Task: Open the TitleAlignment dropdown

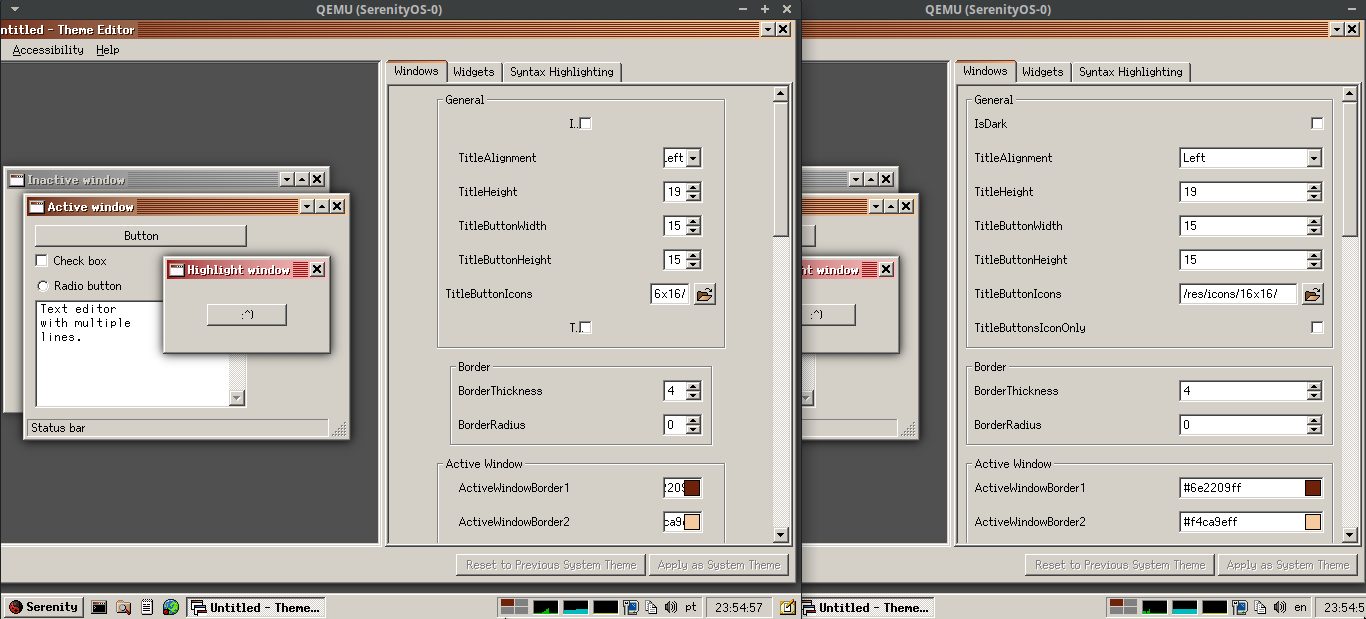Action: [x=693, y=157]
